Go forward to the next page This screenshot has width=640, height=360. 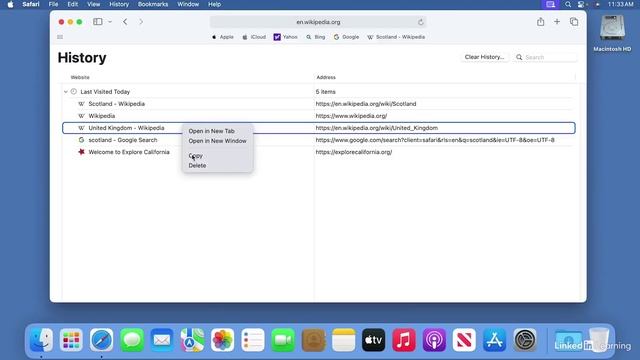tap(141, 22)
